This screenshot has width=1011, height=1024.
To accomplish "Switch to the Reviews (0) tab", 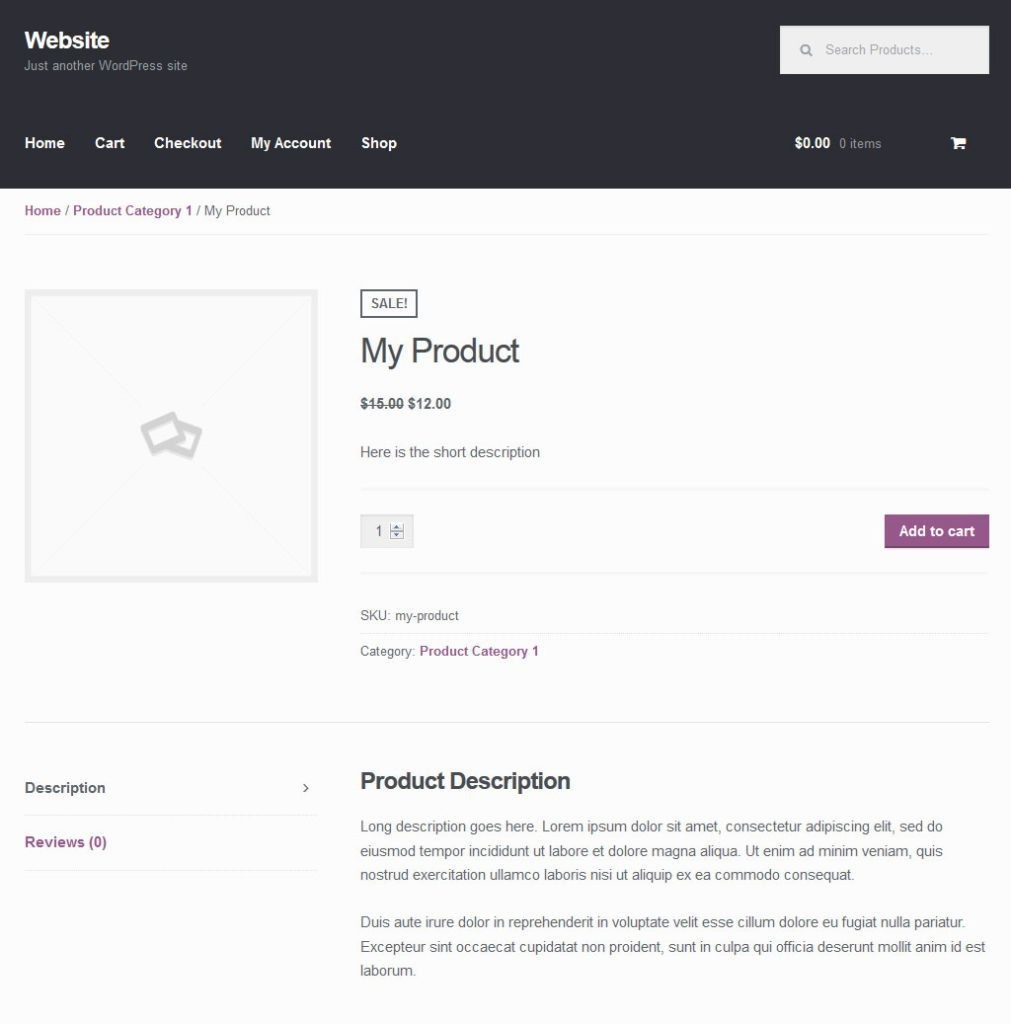I will point(64,842).
